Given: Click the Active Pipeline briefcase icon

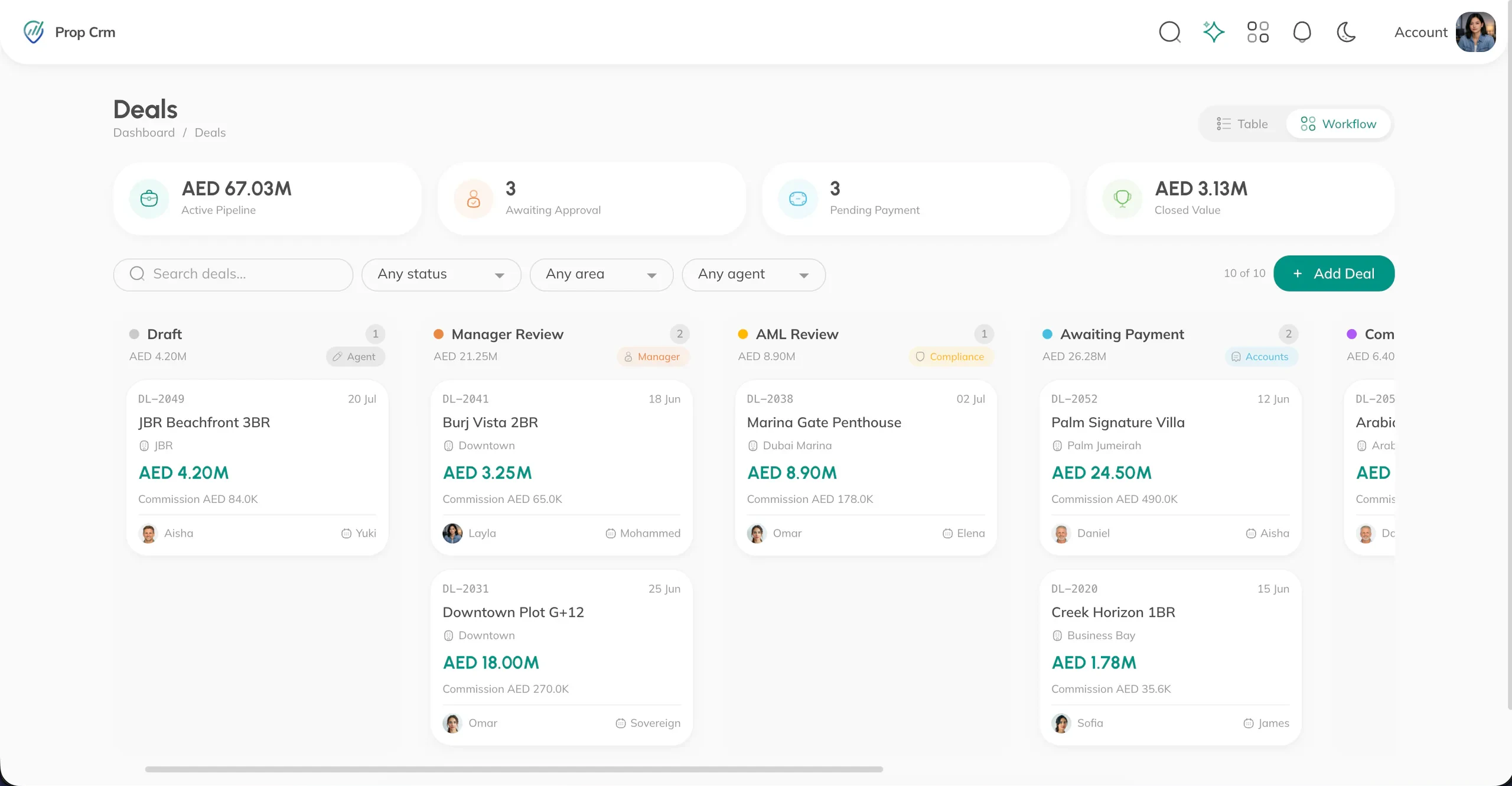Looking at the screenshot, I should point(149,199).
